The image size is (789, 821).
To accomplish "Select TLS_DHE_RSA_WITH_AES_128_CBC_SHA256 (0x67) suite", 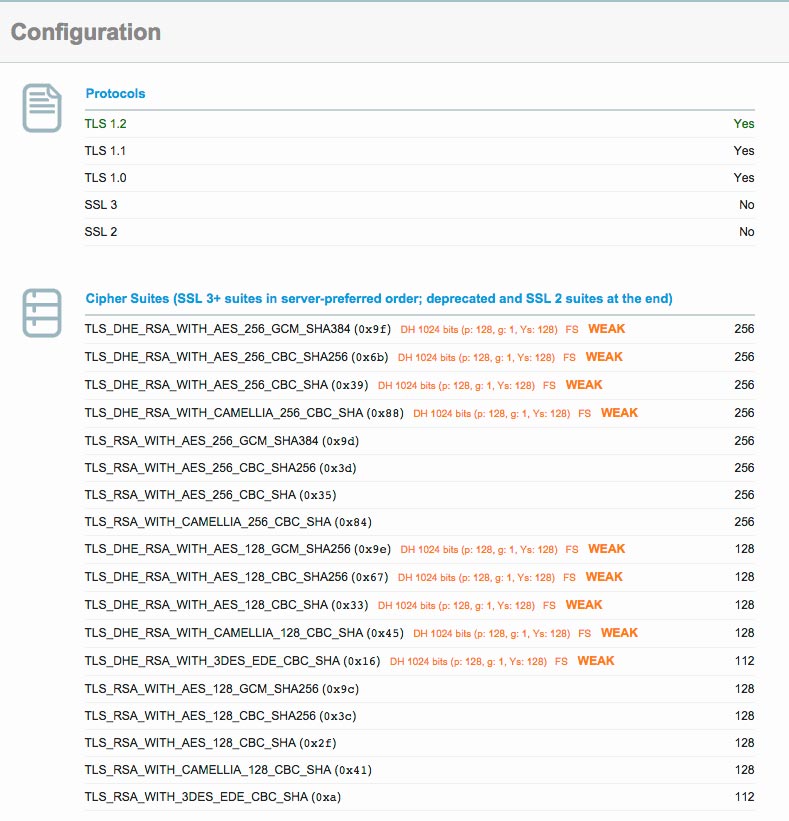I will click(x=419, y=578).
